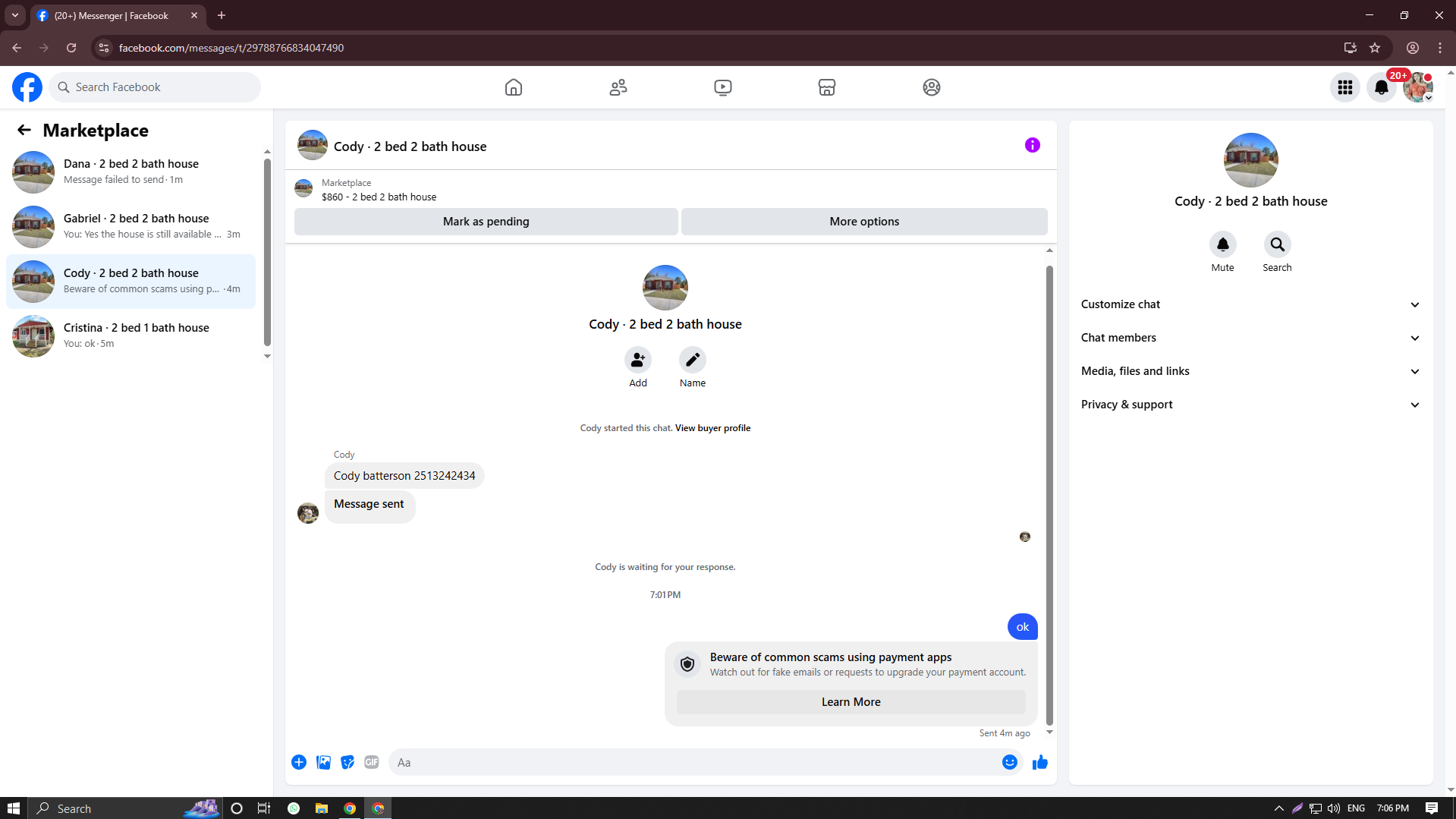Open the View buyer profile link
The height and width of the screenshot is (819, 1456).
click(x=712, y=428)
